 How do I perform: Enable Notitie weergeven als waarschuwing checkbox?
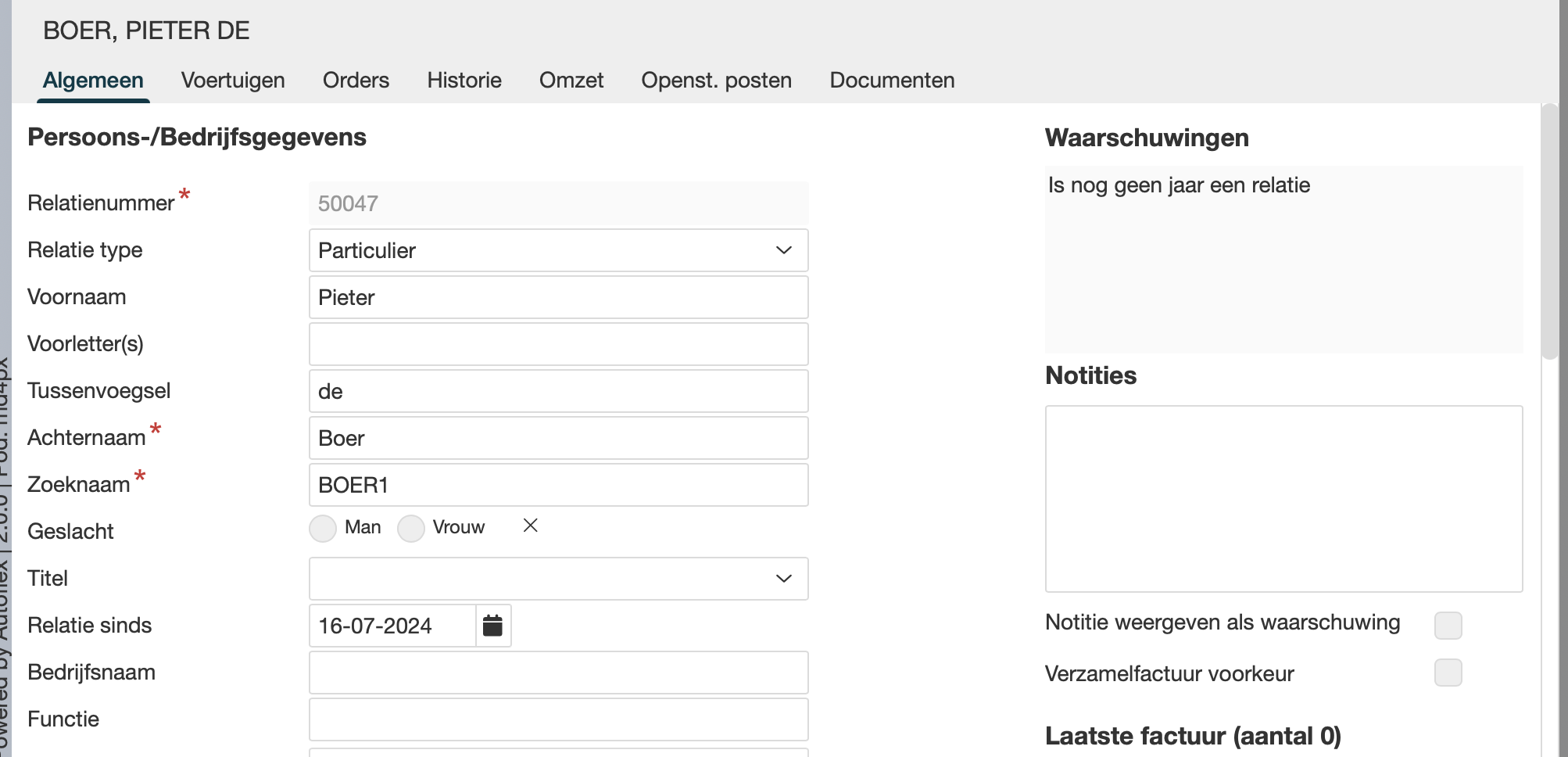click(1448, 626)
